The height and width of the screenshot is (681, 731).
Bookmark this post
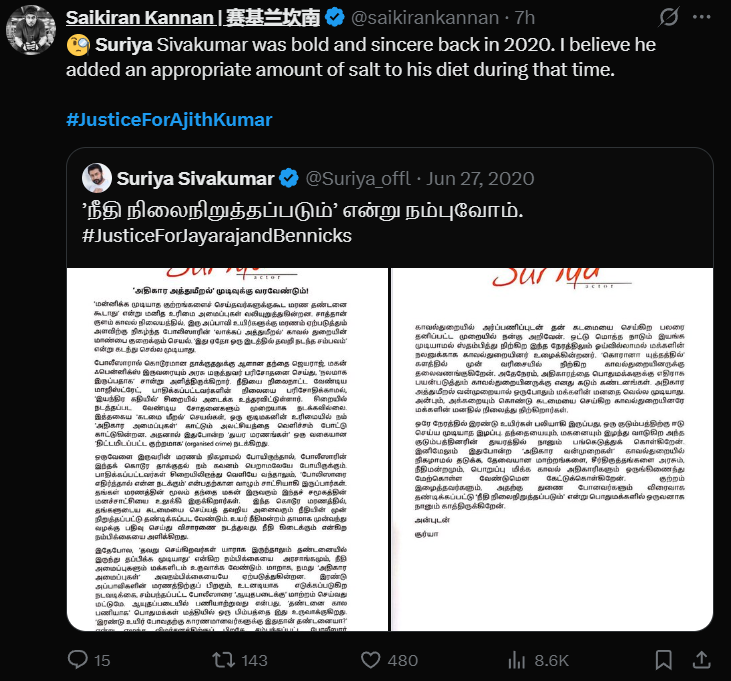click(663, 660)
